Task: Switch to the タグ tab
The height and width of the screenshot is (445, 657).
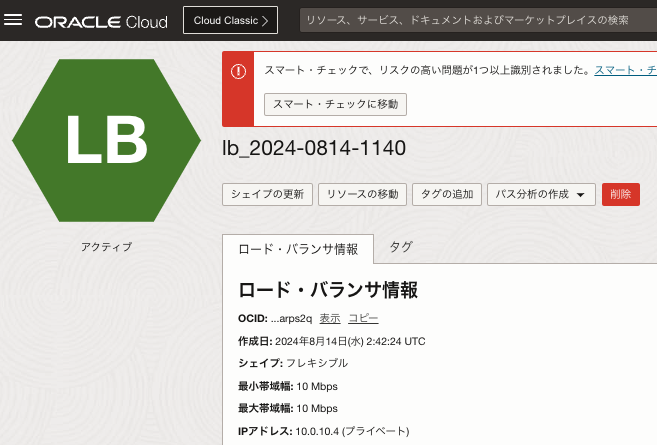Action: (x=401, y=247)
